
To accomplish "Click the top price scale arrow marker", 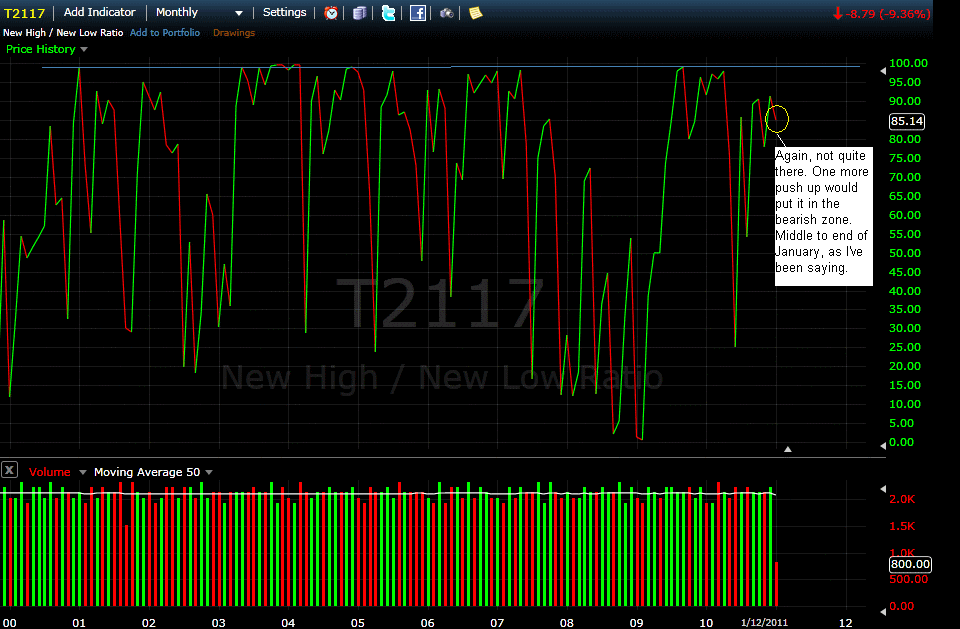I will (883, 71).
